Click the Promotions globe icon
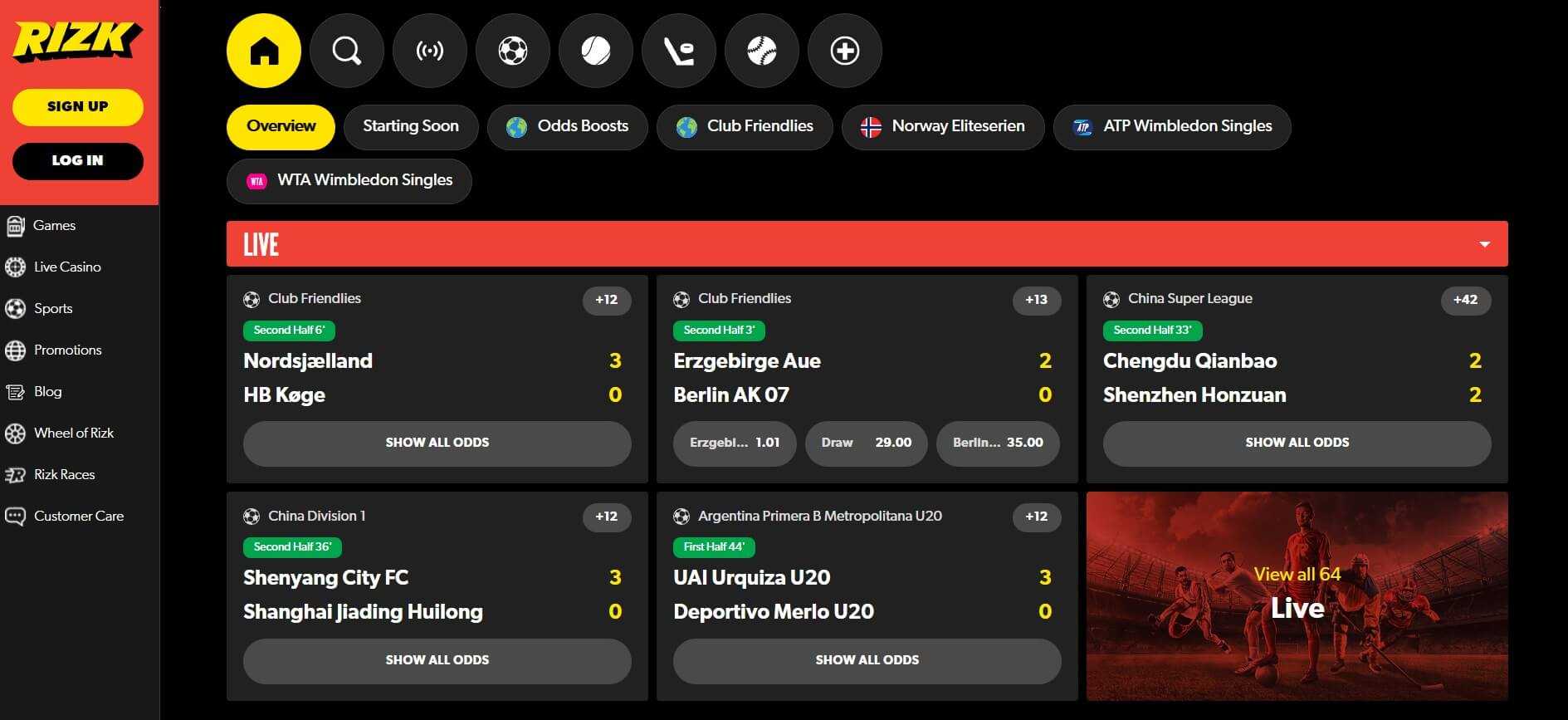 pyautogui.click(x=15, y=350)
